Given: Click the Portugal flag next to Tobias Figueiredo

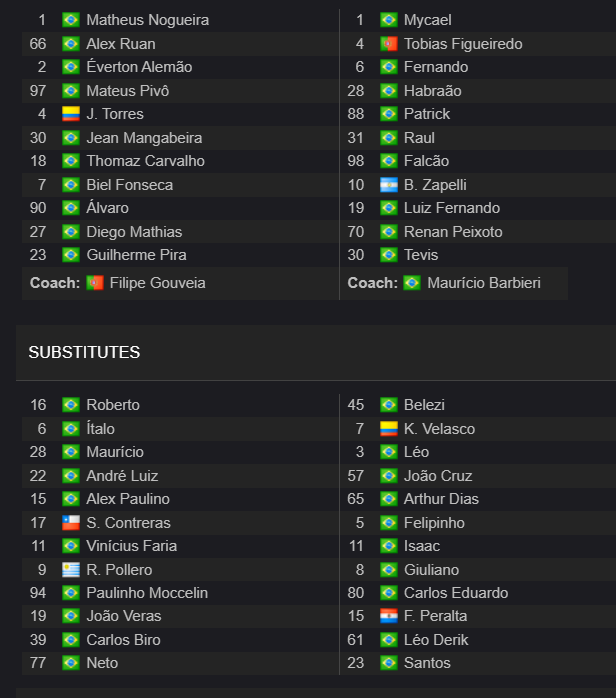Looking at the screenshot, I should (389, 44).
